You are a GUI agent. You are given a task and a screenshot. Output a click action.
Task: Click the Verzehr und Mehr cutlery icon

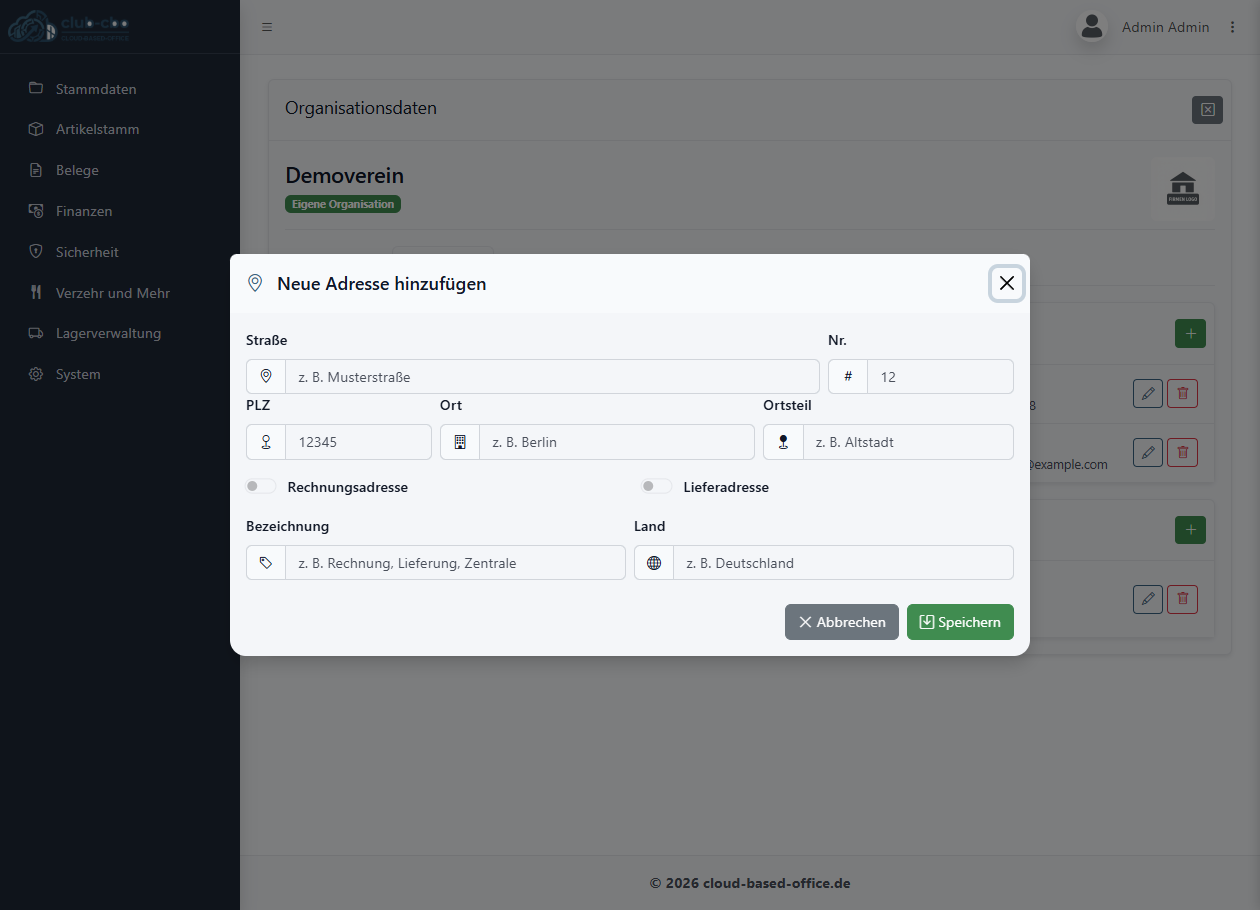[36, 293]
